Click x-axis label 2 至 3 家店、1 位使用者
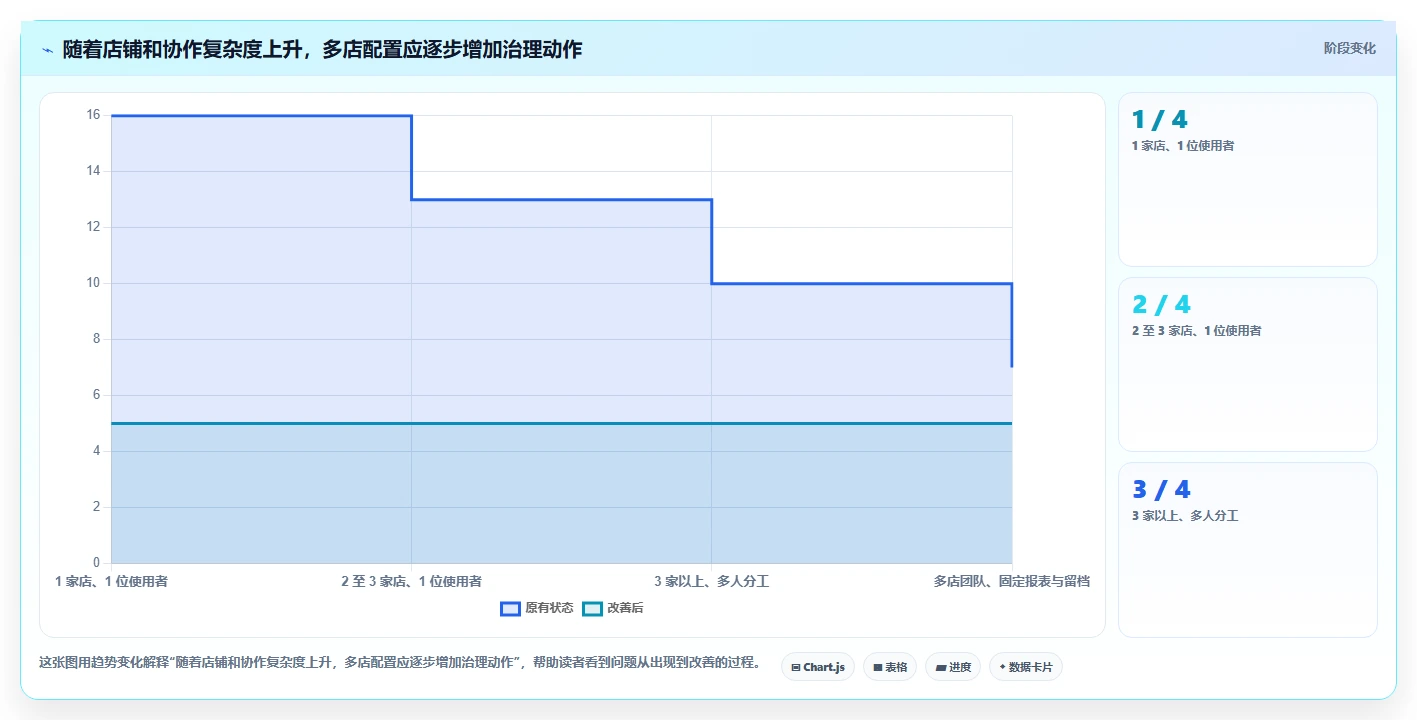Viewport: 1417px width, 720px height. [x=411, y=581]
